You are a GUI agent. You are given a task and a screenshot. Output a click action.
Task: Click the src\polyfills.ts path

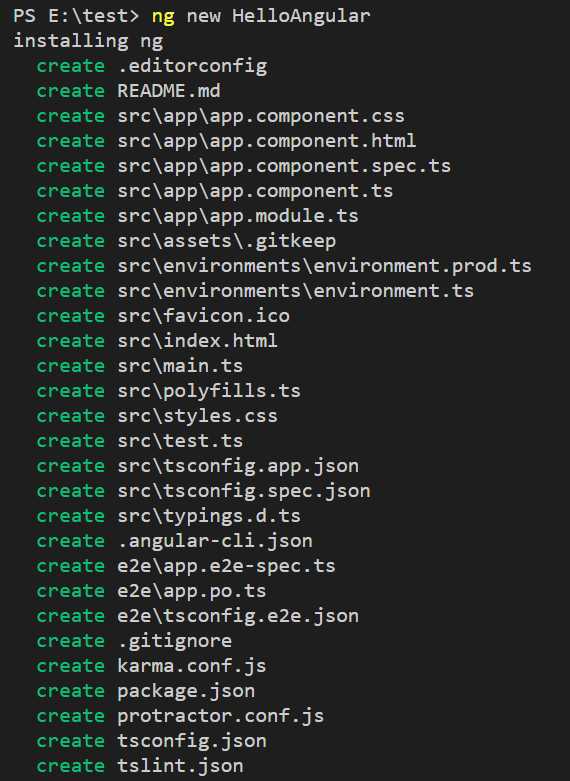[209, 391]
